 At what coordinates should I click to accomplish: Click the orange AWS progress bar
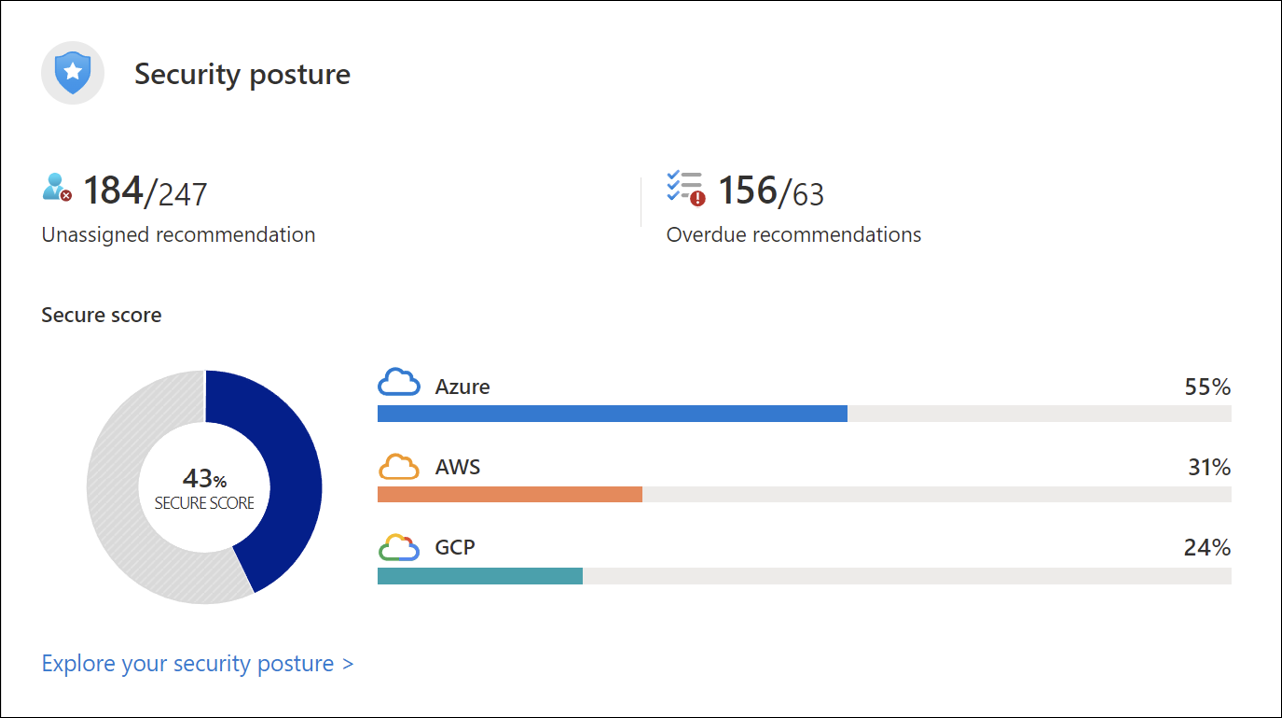tap(509, 494)
